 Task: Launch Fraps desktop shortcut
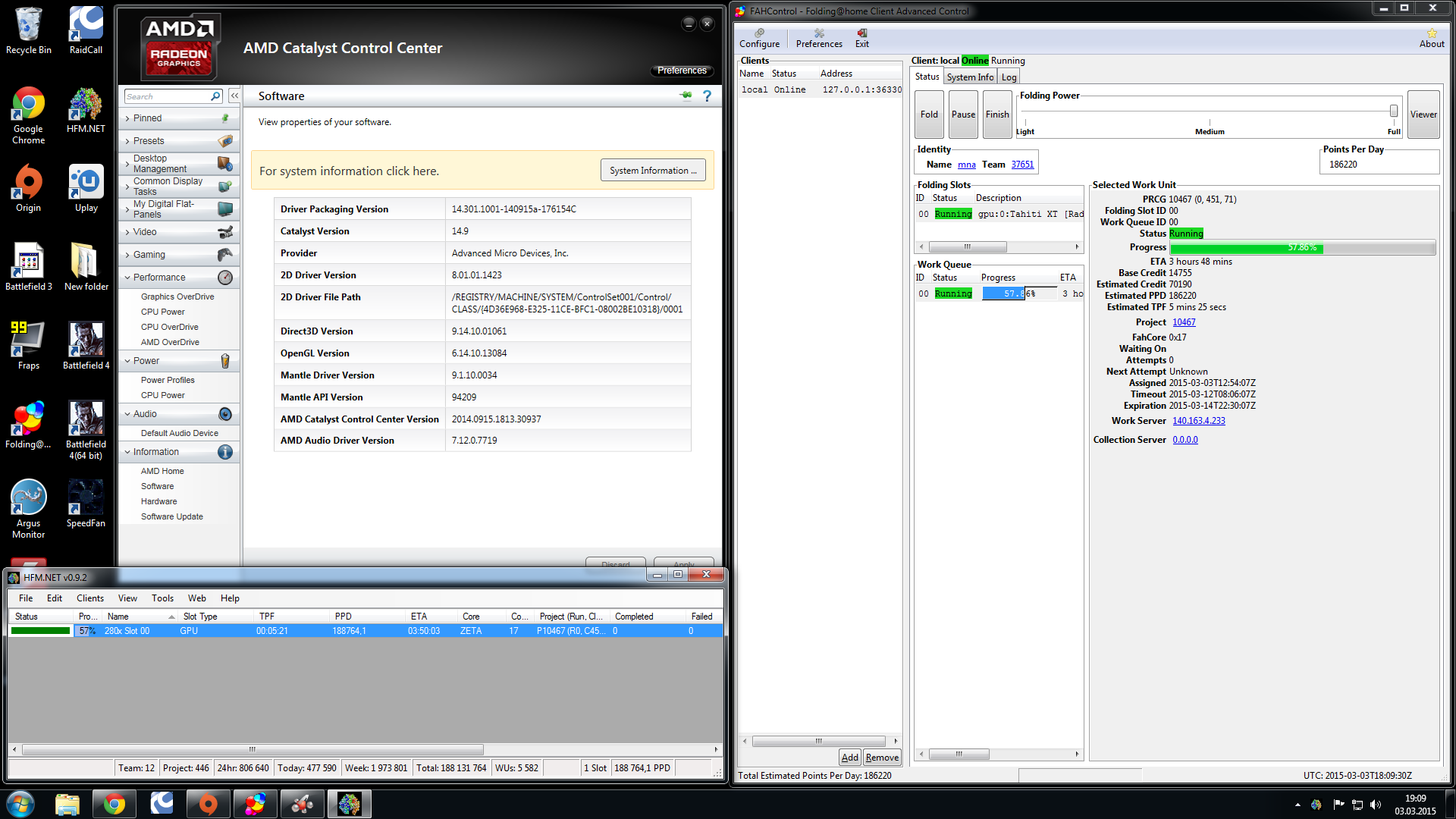pos(28,345)
